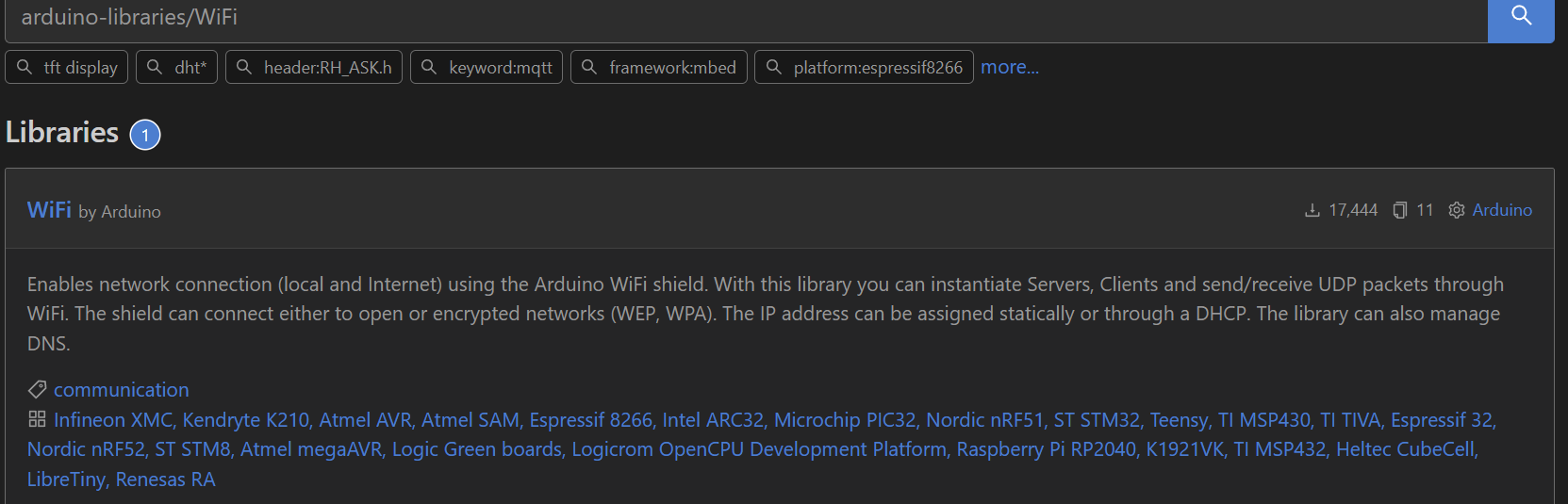Open the Arduino framework link
Image resolution: width=1568 pixels, height=504 pixels.
click(x=1502, y=210)
